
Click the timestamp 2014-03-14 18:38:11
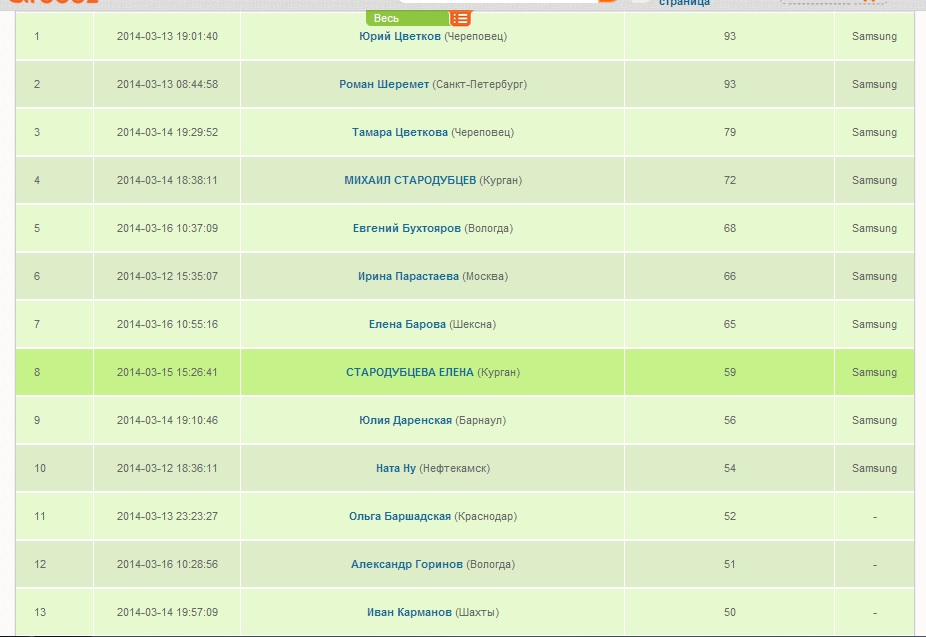tap(167, 180)
